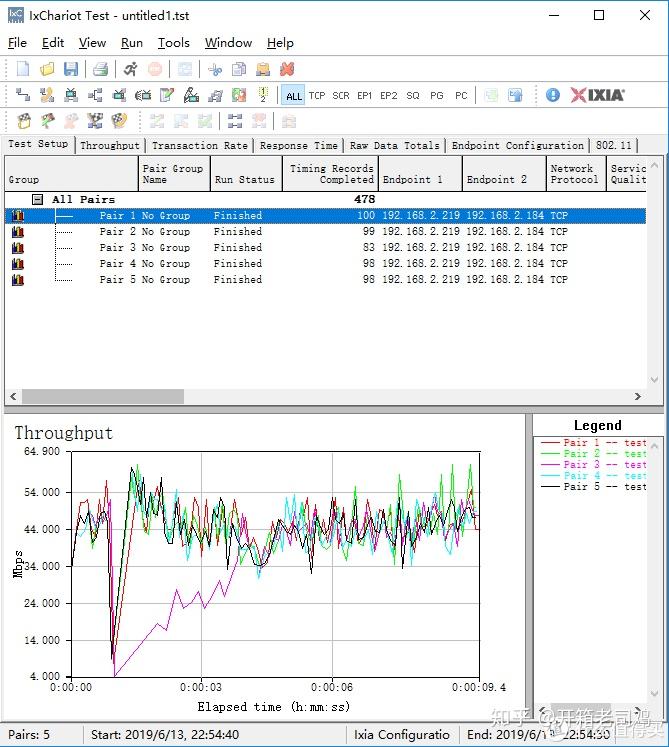
Task: Click the renumber 1-2 icon
Action: (263, 95)
